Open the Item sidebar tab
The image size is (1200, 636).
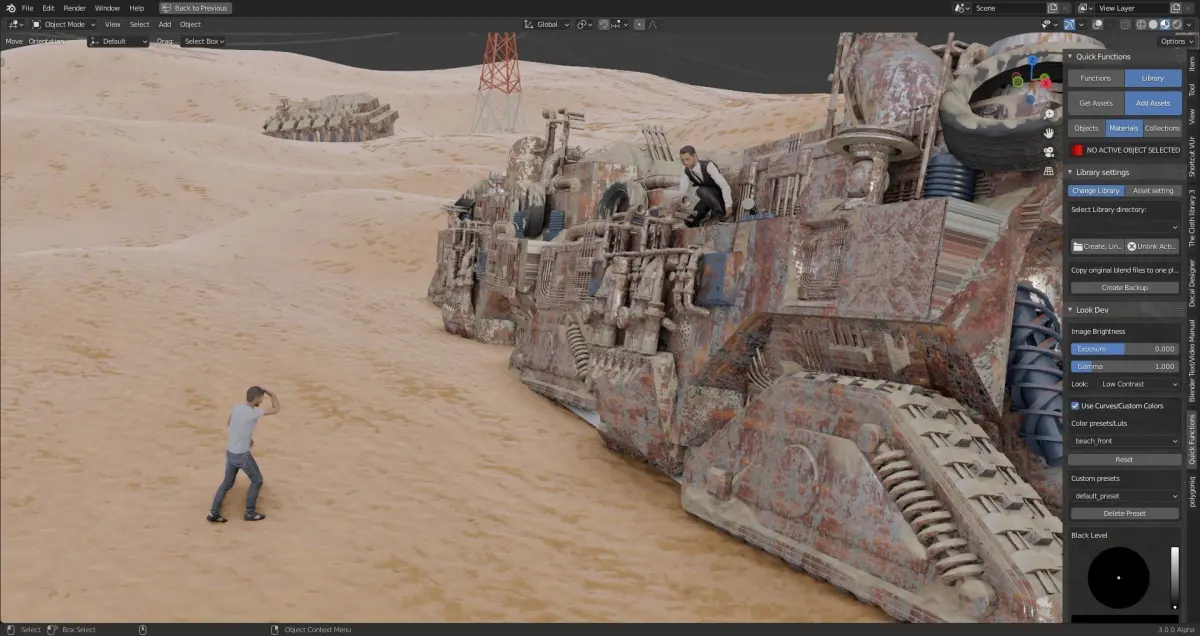[1192, 62]
